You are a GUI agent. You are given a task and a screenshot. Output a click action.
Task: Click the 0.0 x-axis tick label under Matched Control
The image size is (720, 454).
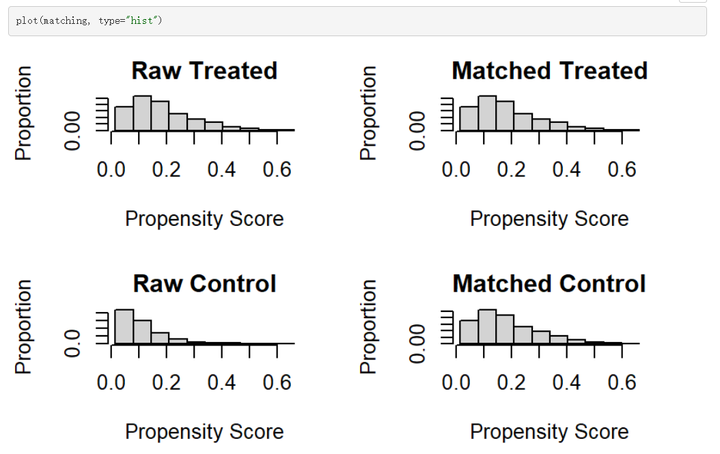(457, 383)
